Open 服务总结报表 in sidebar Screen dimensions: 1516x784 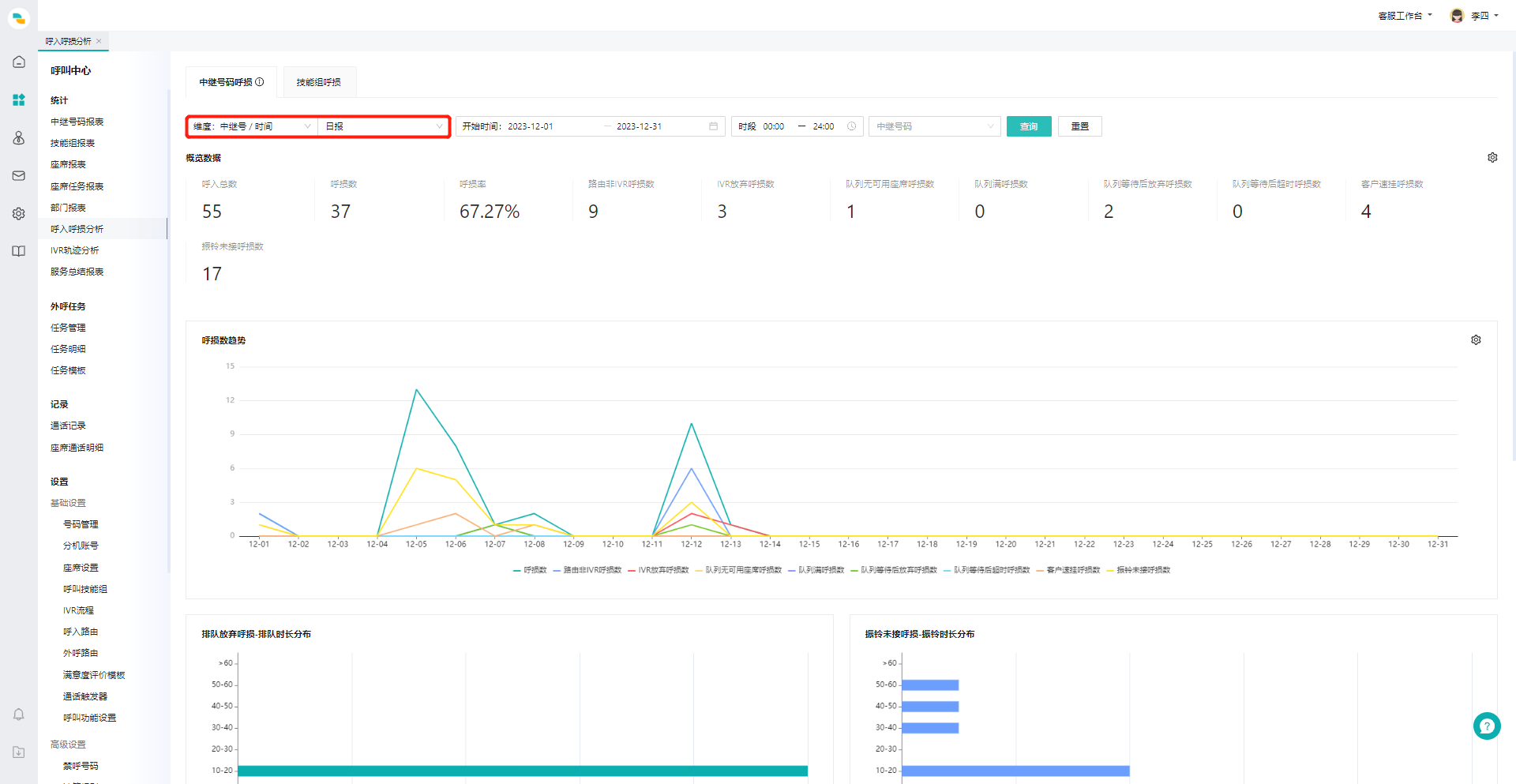pyautogui.click(x=77, y=272)
